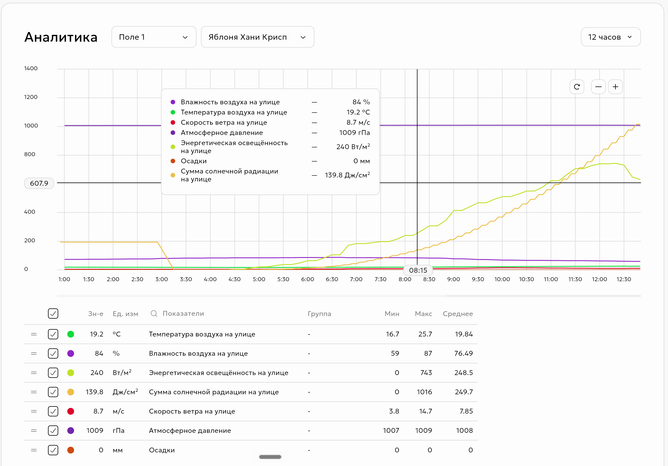Zoom out the chart with minus icon

coord(598,87)
